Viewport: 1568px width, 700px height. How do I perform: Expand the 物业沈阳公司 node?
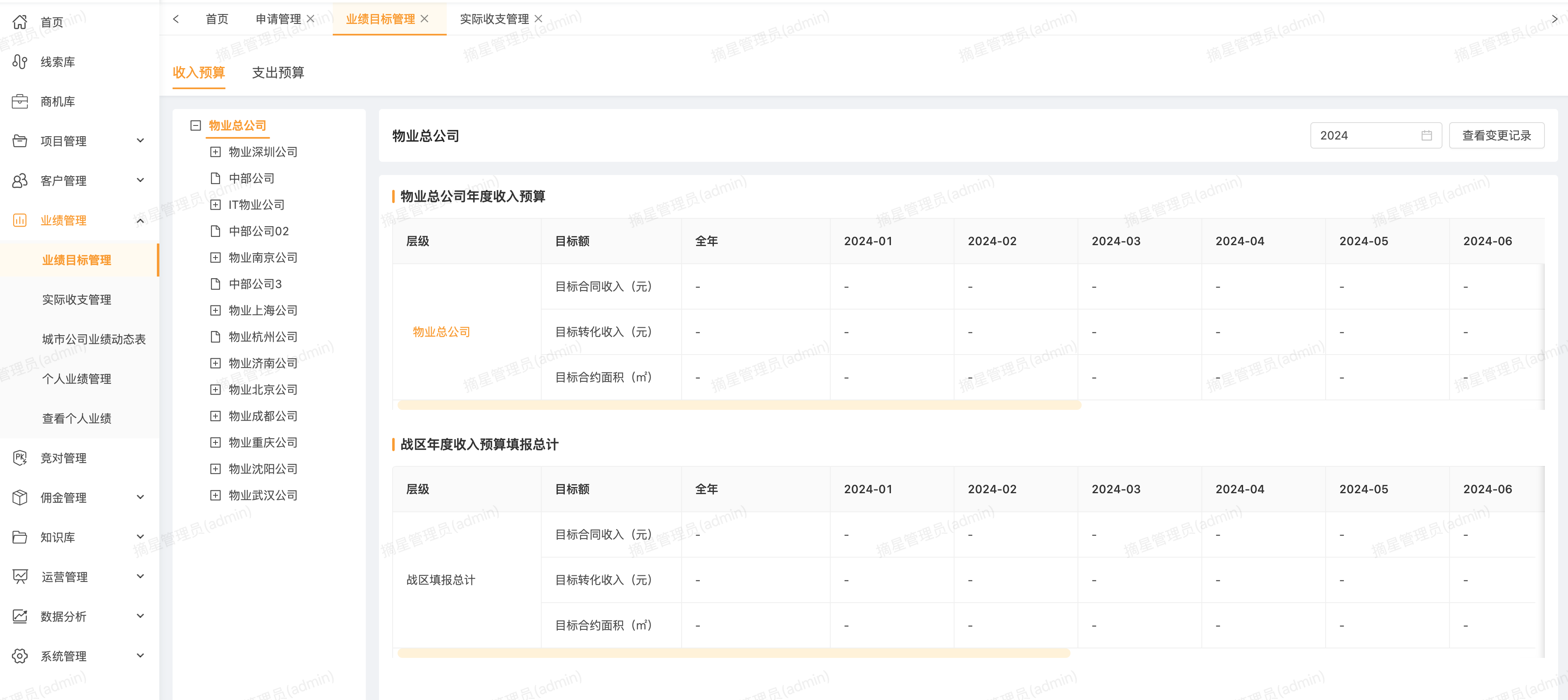click(215, 469)
